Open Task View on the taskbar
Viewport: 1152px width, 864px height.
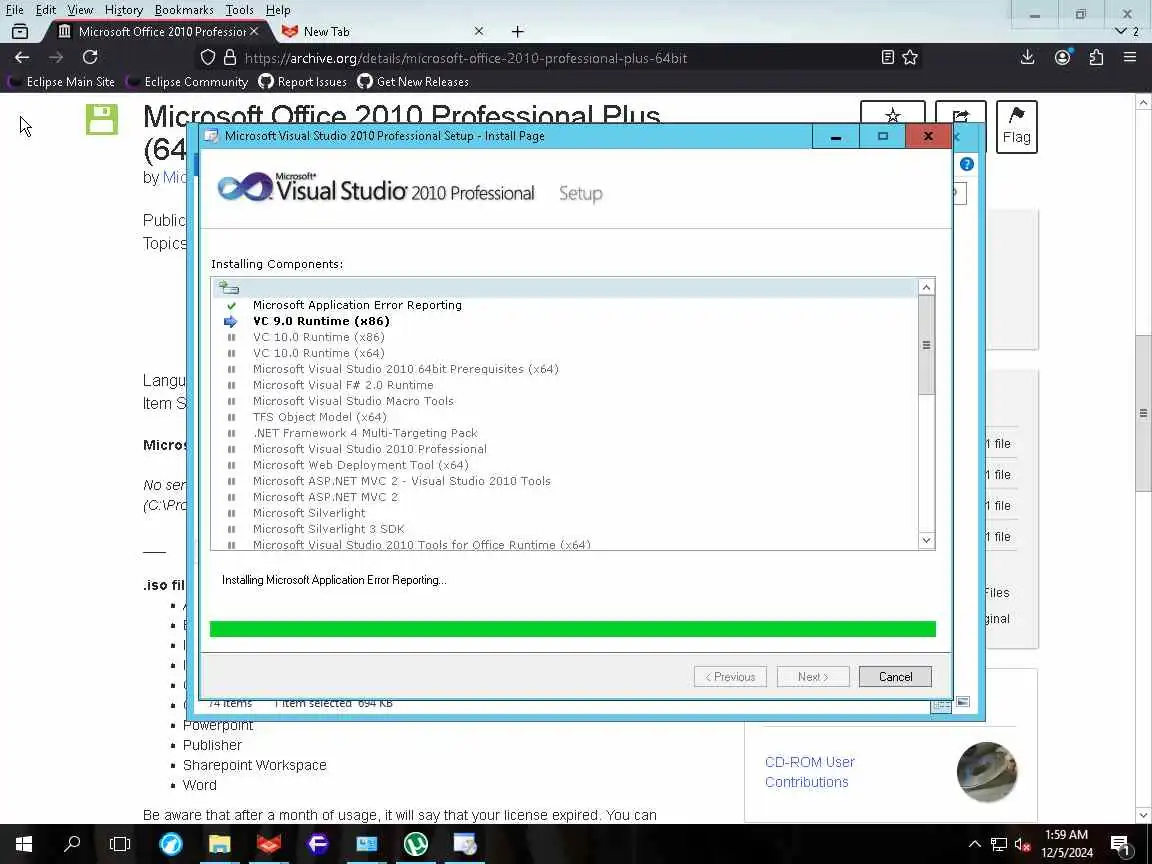[120, 843]
